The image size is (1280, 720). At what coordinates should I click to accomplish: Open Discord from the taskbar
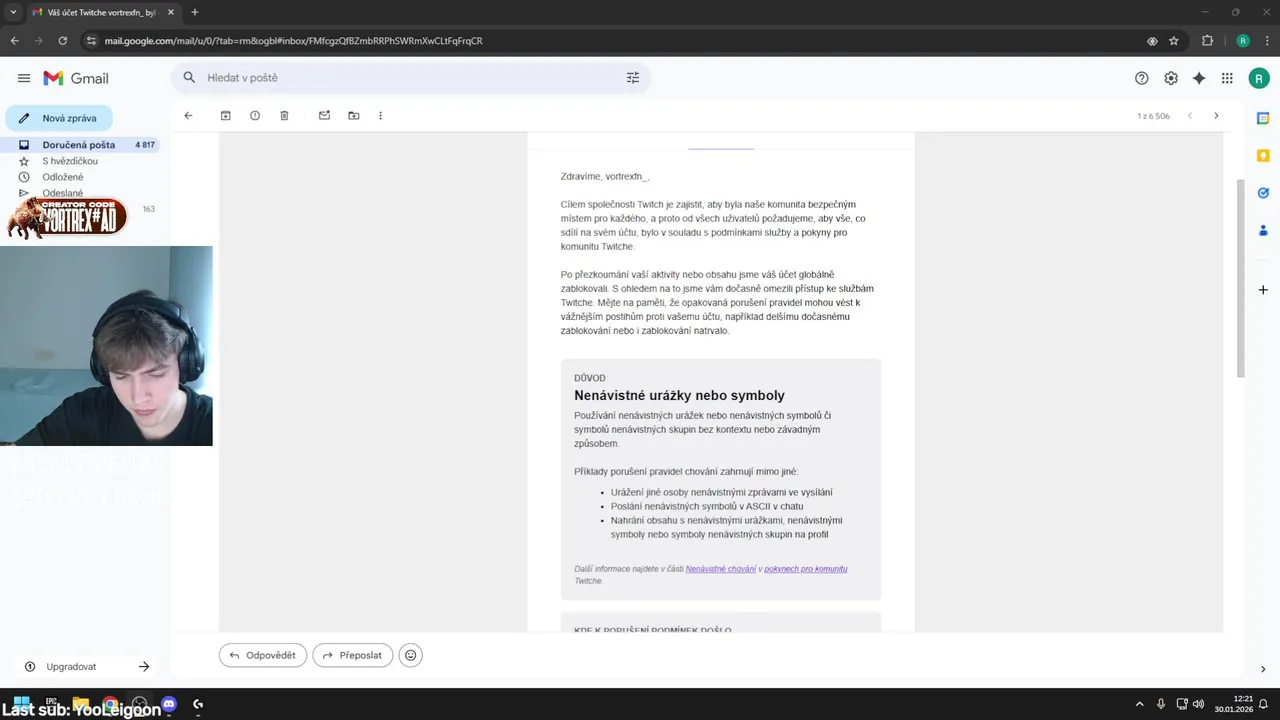click(x=169, y=704)
